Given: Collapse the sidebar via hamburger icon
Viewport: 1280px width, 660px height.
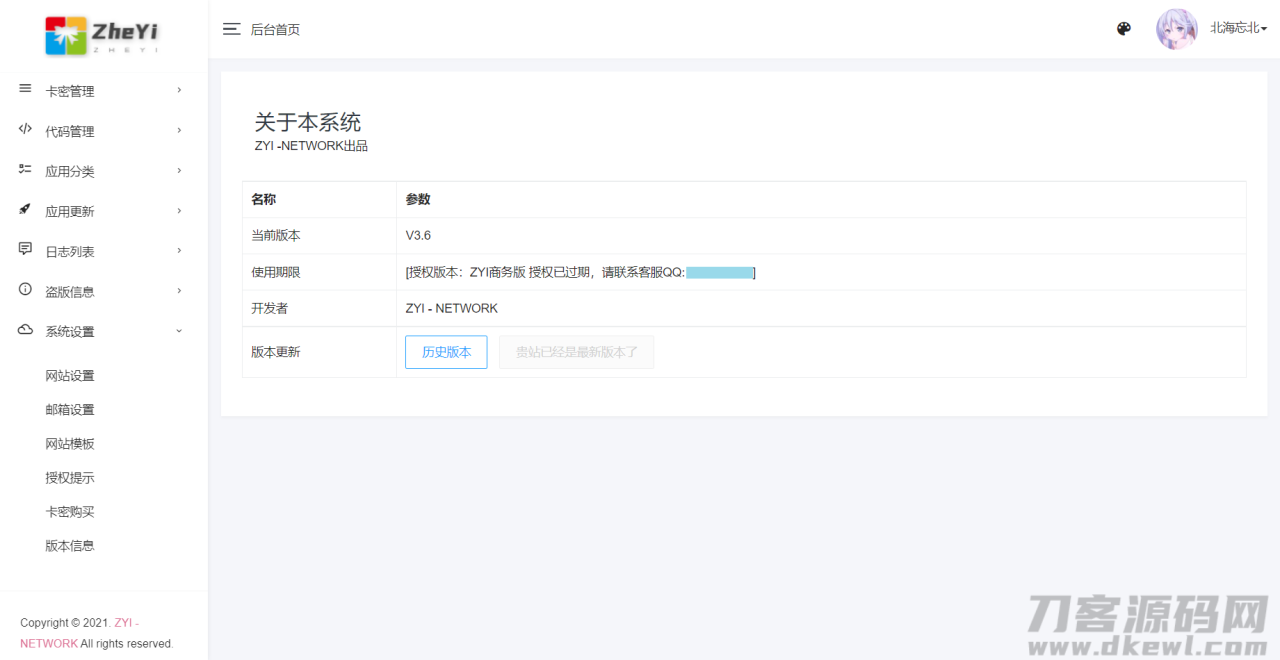Looking at the screenshot, I should click(x=231, y=29).
